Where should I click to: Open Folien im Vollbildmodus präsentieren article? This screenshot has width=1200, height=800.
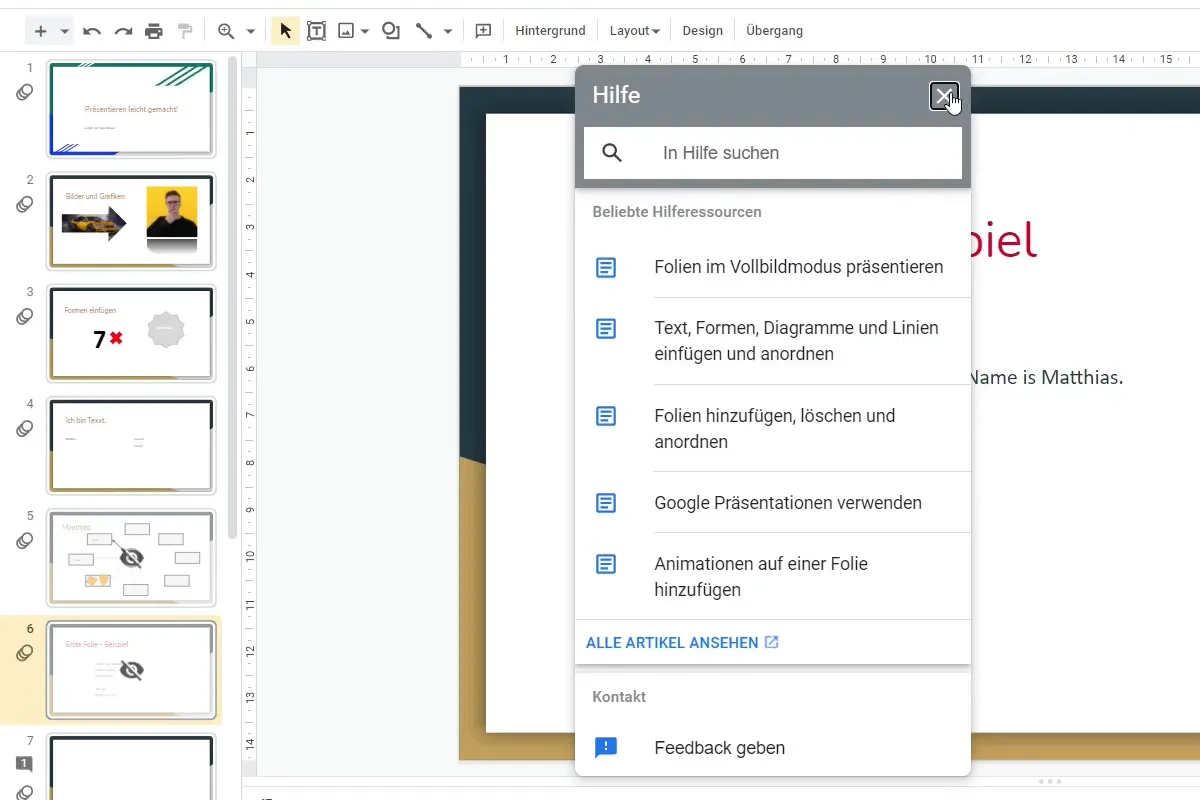[773, 267]
